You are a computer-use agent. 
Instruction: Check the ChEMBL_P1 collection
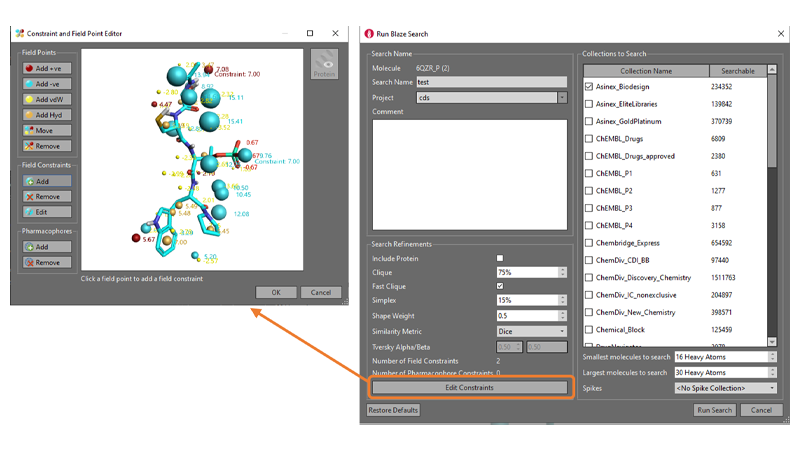(589, 173)
